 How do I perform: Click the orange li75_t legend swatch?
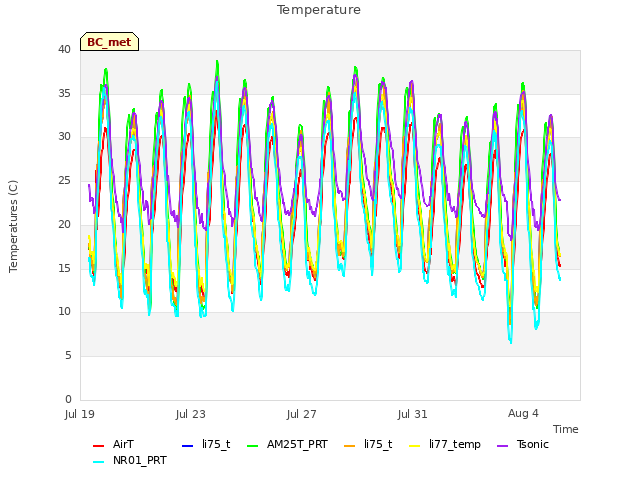tap(350, 445)
